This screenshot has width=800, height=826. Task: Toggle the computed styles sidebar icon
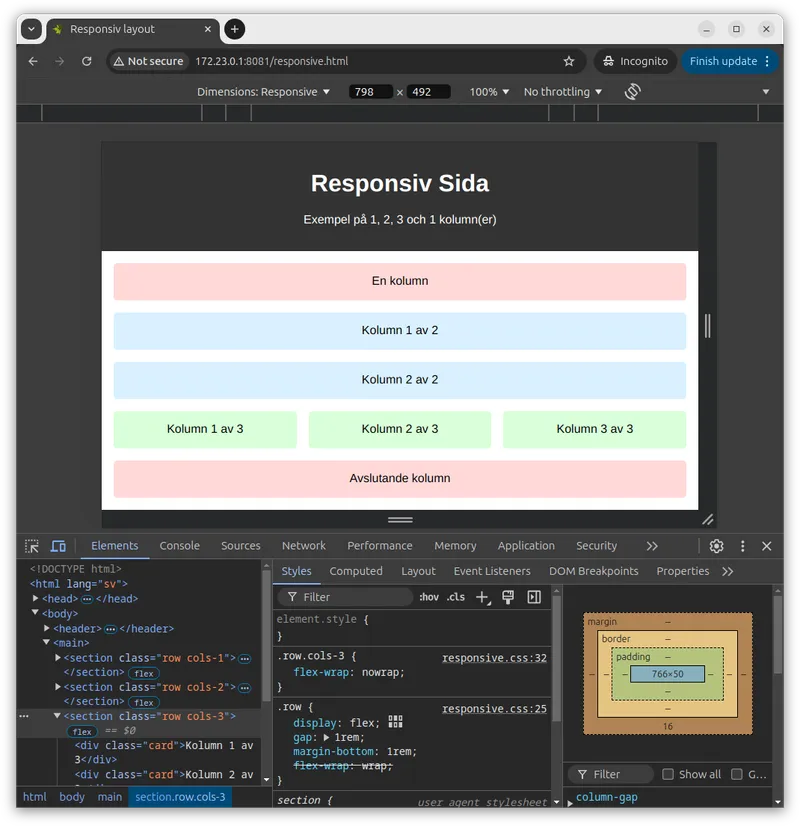pos(534,597)
